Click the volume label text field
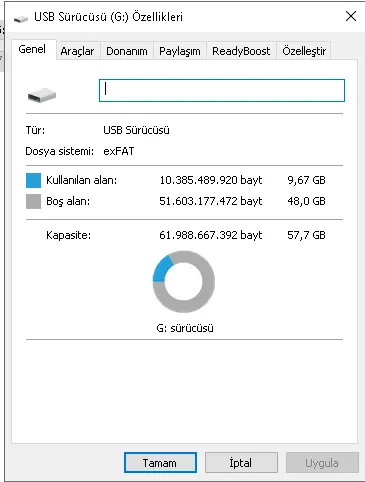The width and height of the screenshot is (365, 482). click(222, 90)
